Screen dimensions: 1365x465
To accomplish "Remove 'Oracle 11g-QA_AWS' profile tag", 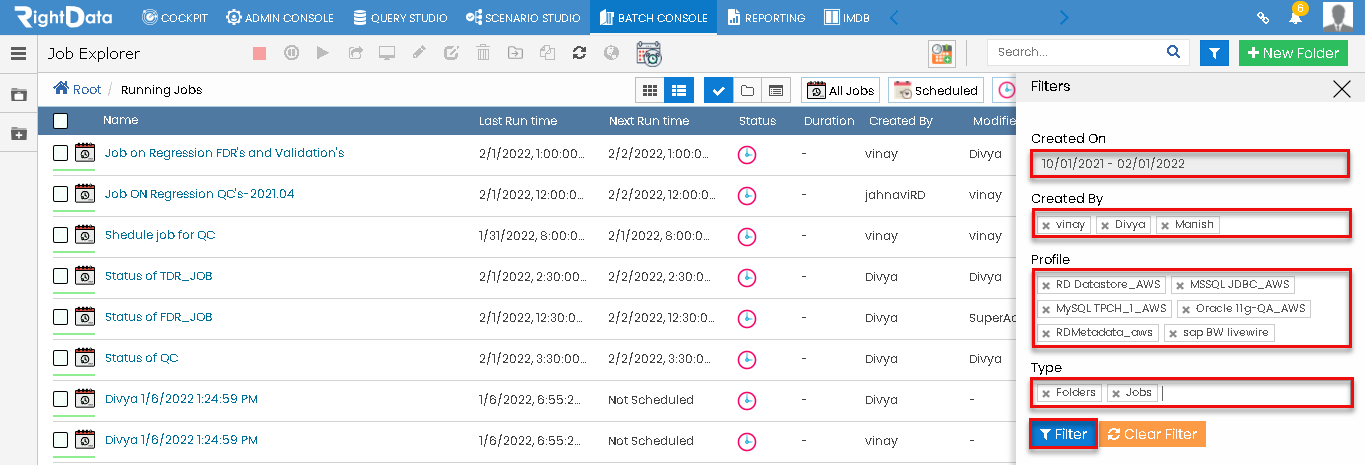I will tap(1185, 309).
